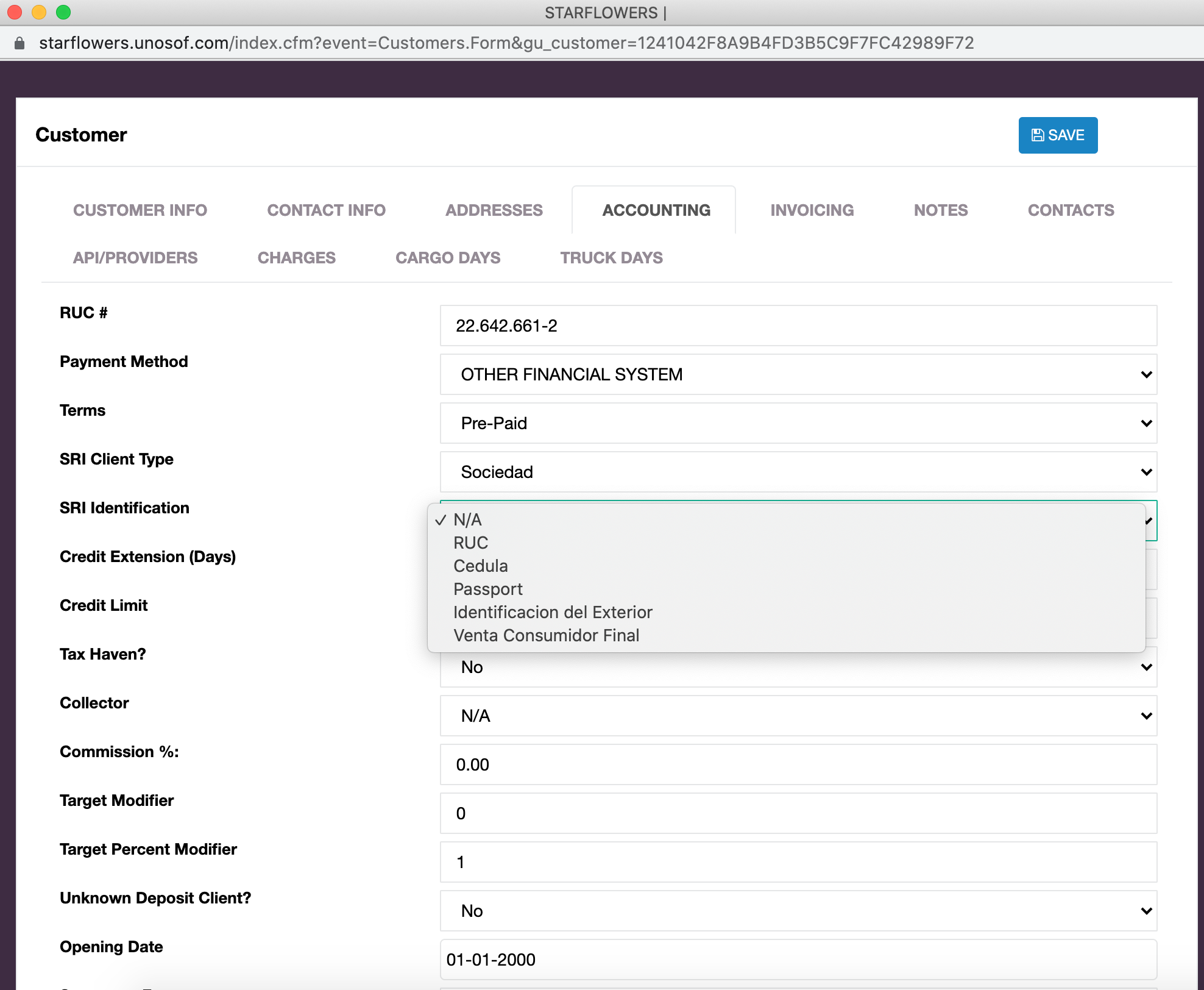Screen dimensions: 1204x990
Task: Select Identificacion del Exterior option
Action: coord(552,612)
